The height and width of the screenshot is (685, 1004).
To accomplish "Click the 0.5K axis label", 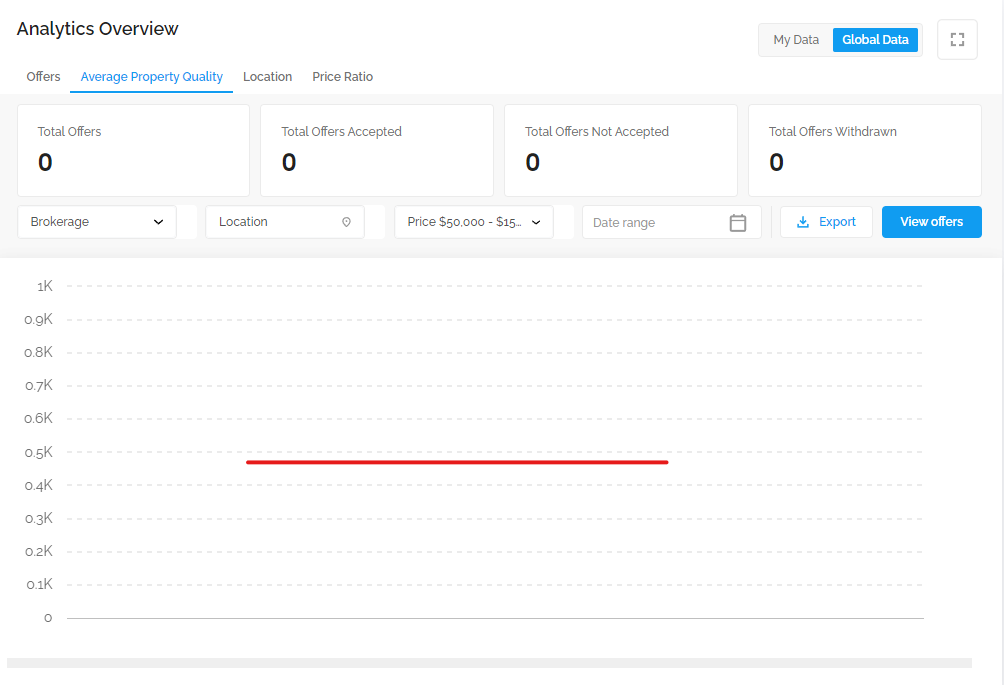I will 38,453.
